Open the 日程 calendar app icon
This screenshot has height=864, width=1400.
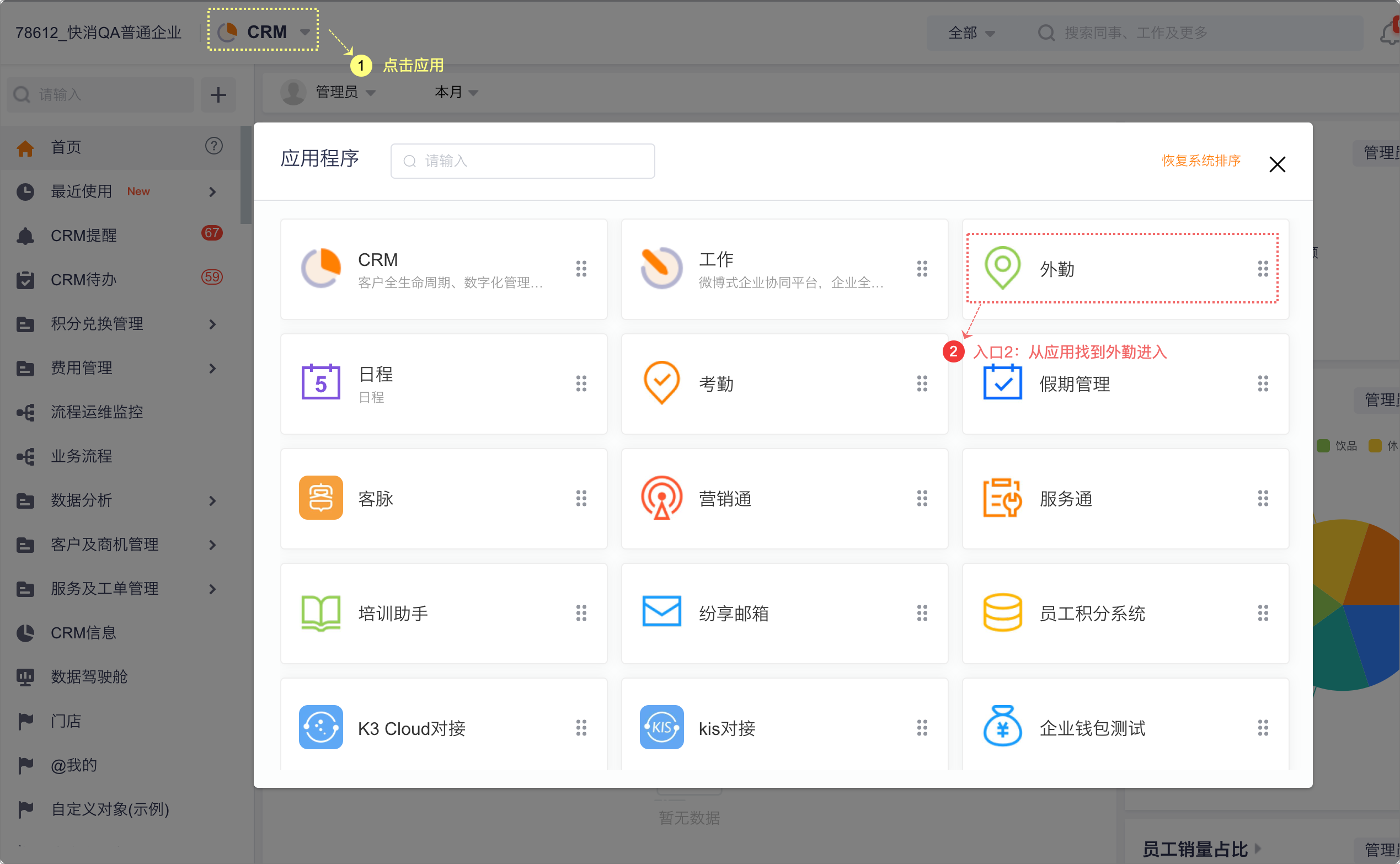pyautogui.click(x=320, y=382)
